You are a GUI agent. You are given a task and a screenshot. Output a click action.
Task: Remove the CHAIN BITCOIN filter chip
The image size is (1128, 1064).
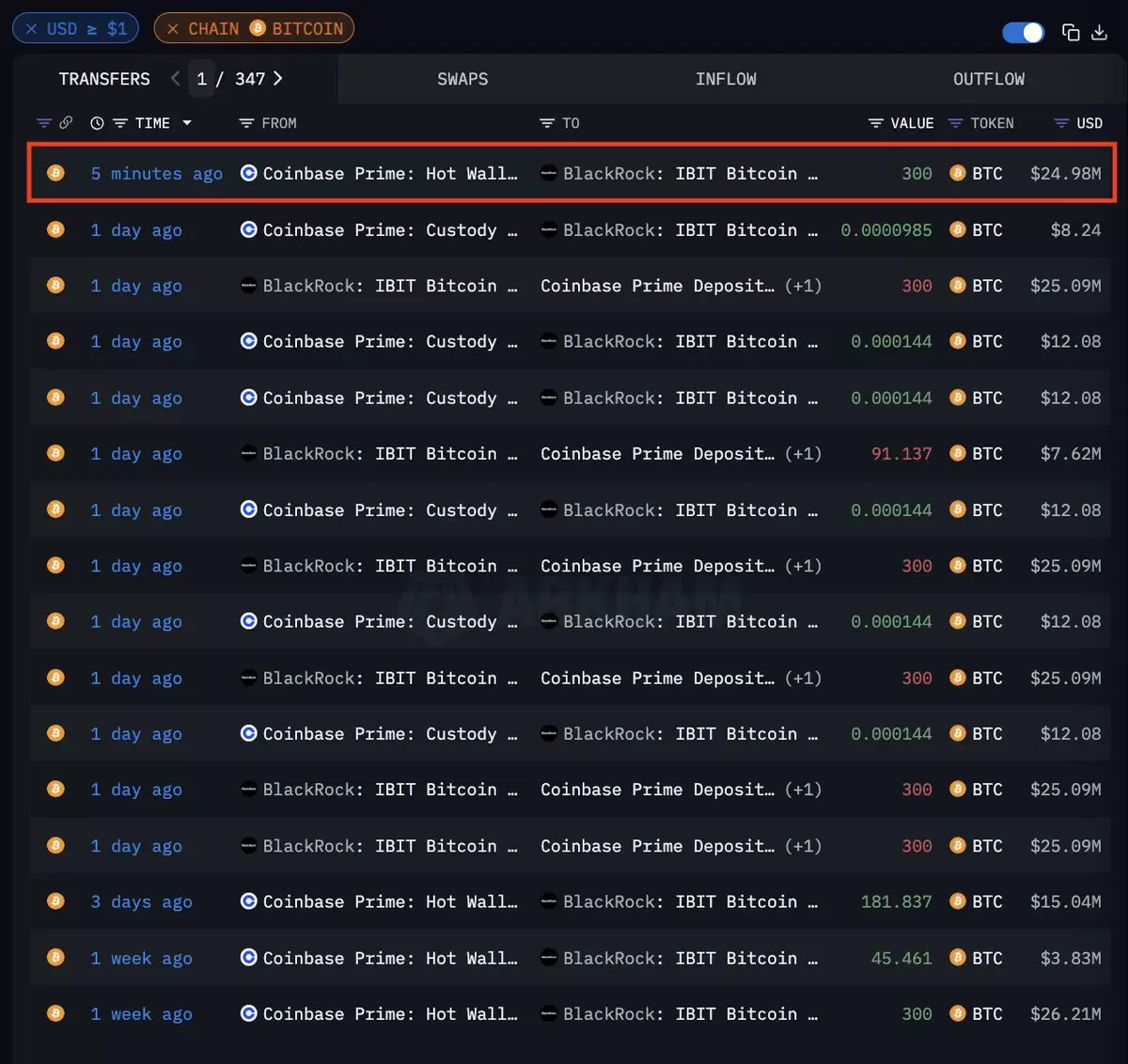(x=172, y=28)
